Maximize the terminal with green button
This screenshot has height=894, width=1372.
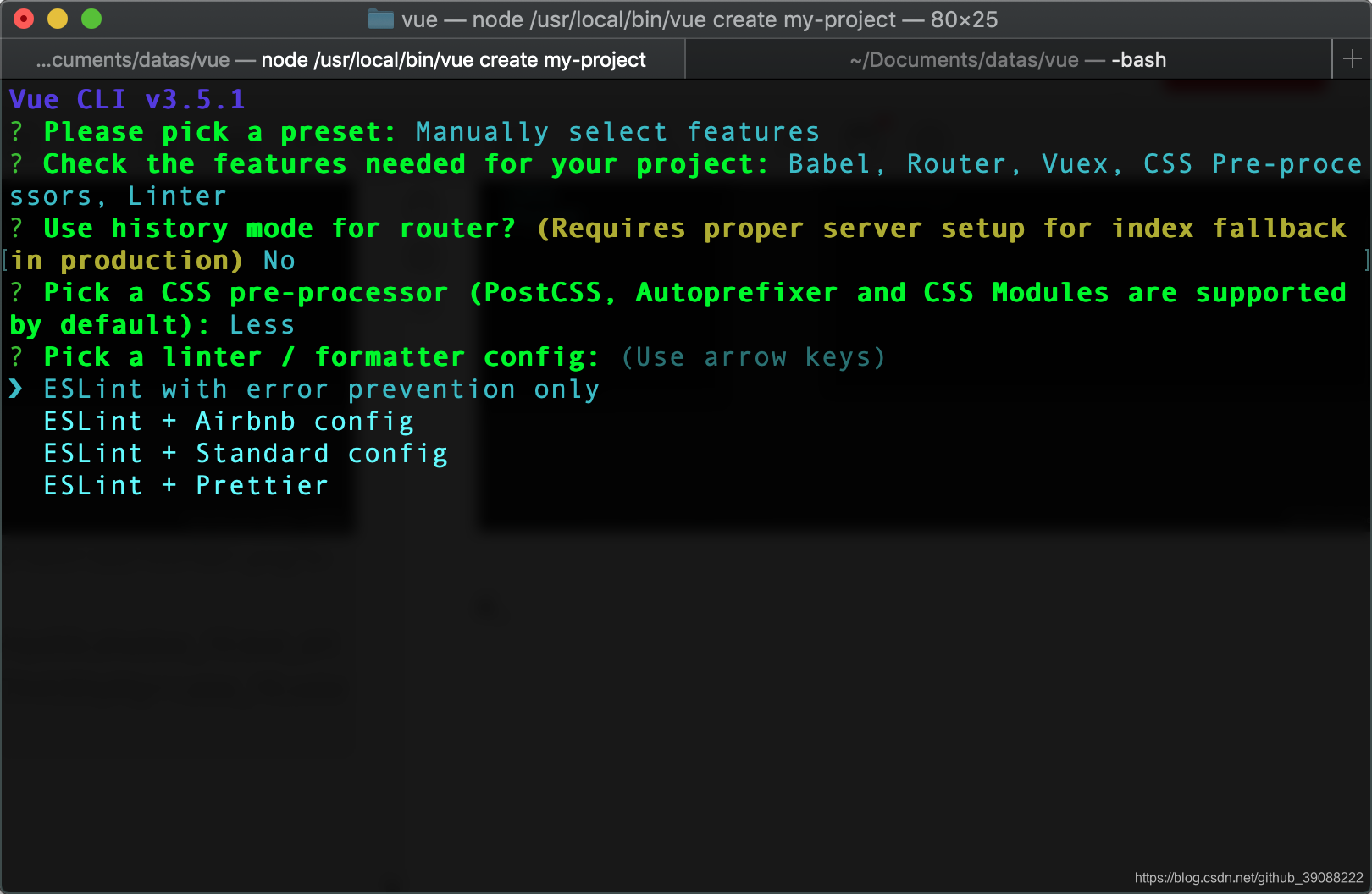[x=91, y=19]
